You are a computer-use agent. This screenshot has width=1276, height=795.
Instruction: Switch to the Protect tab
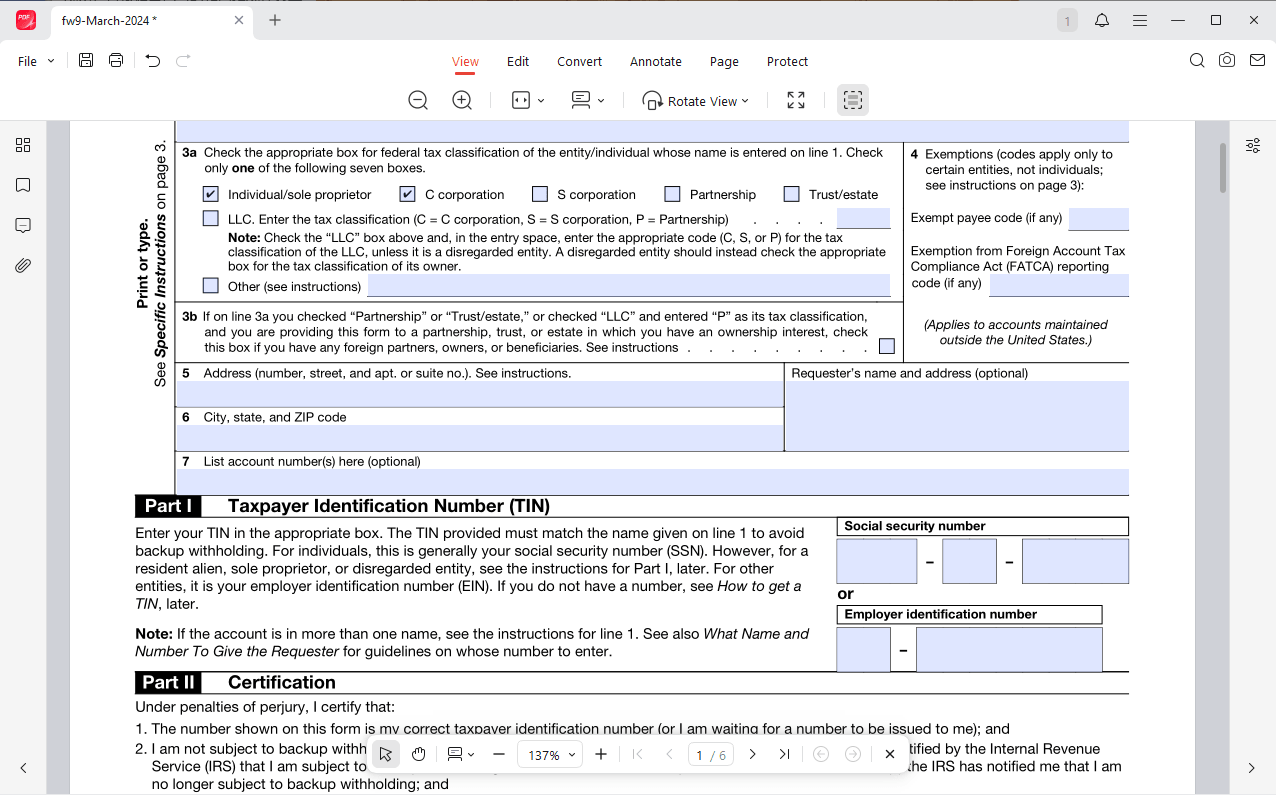[787, 61]
